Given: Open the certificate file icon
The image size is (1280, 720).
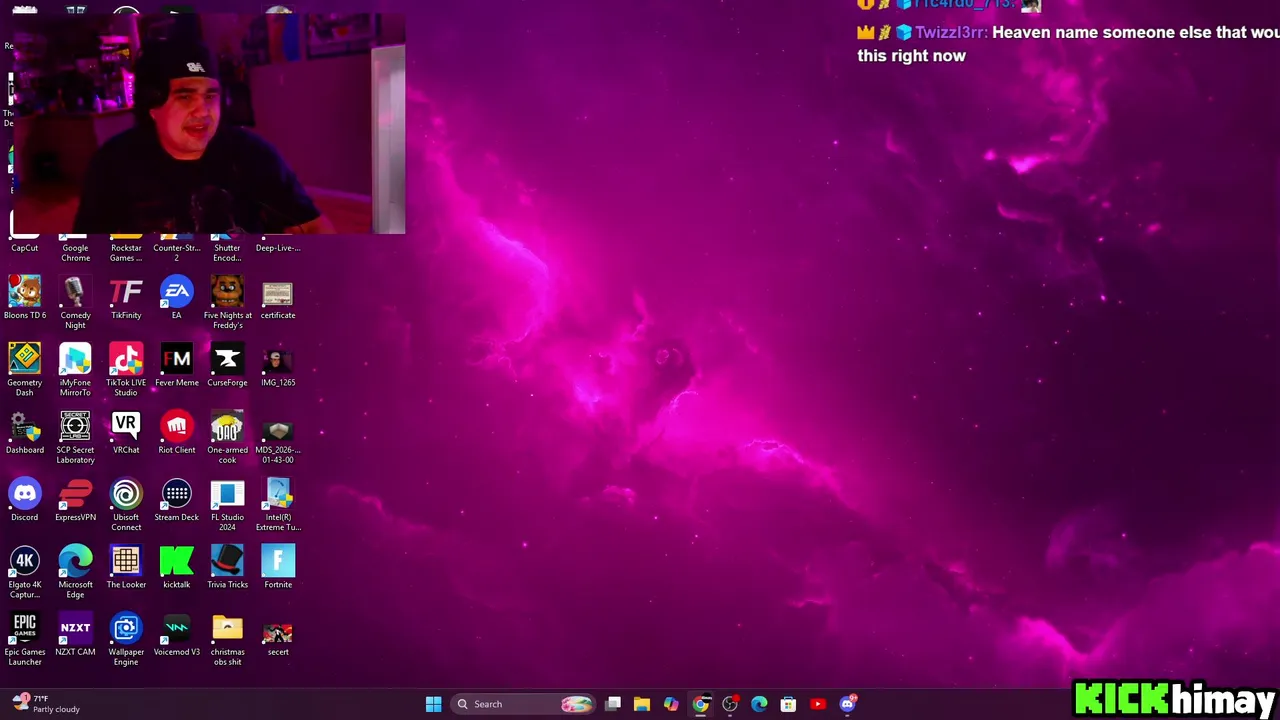Looking at the screenshot, I should [278, 298].
